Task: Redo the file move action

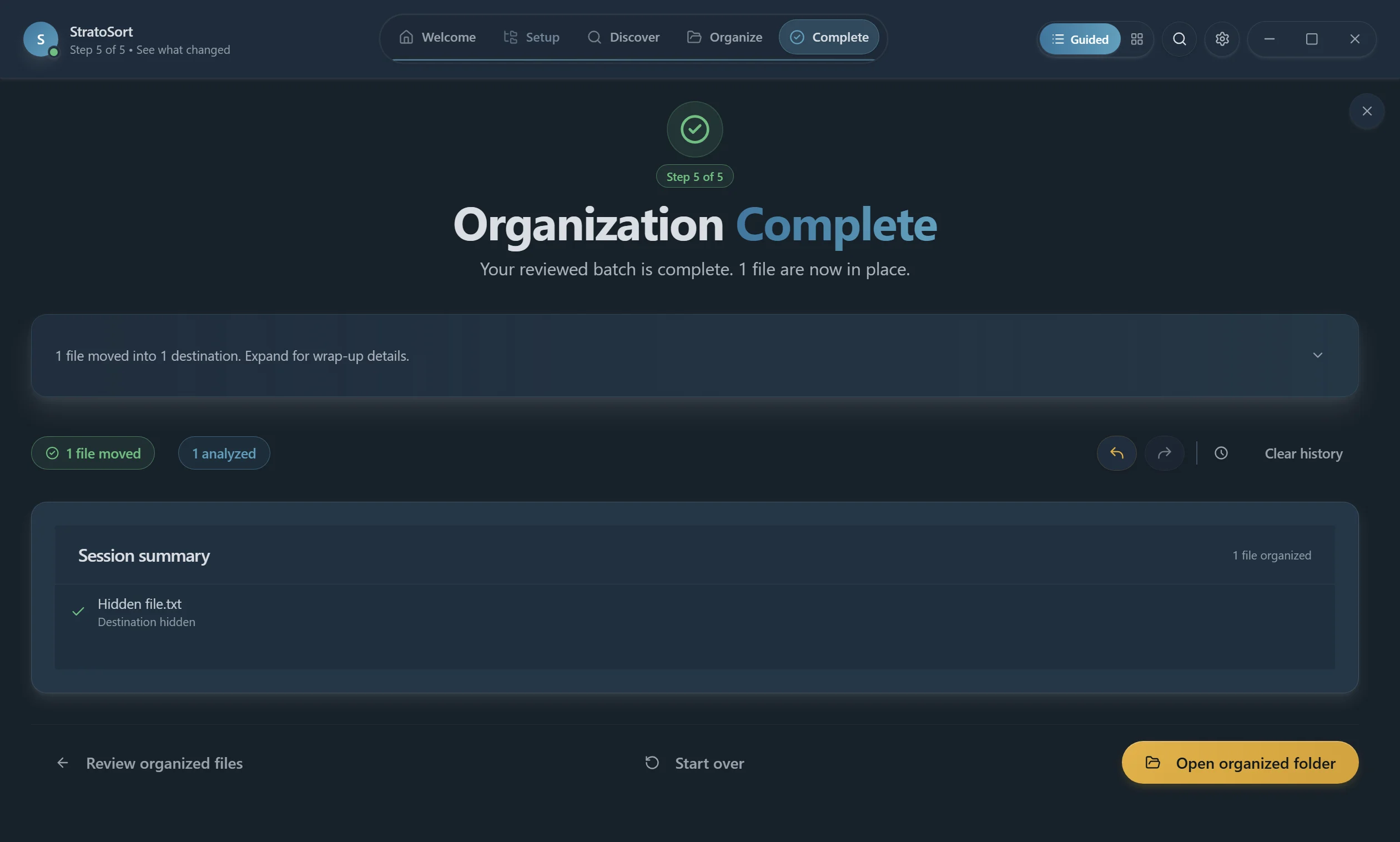Action: pos(1164,453)
